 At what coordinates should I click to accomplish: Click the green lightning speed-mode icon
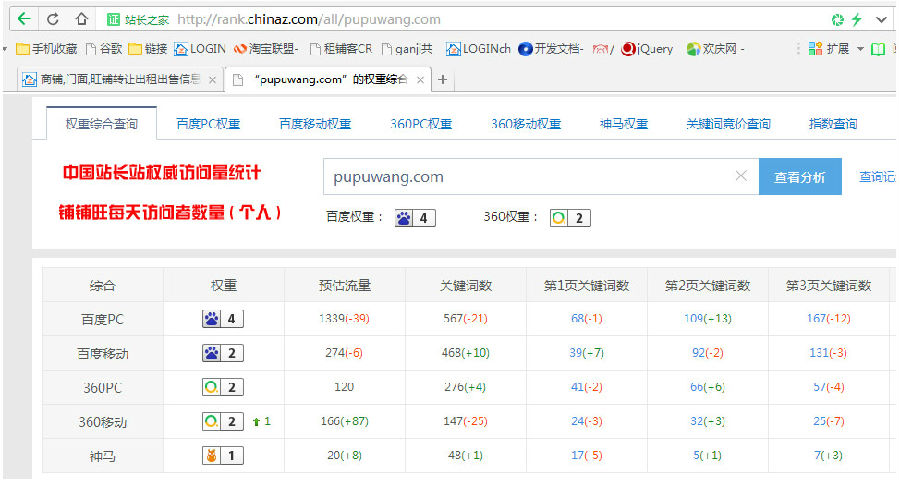point(856,20)
